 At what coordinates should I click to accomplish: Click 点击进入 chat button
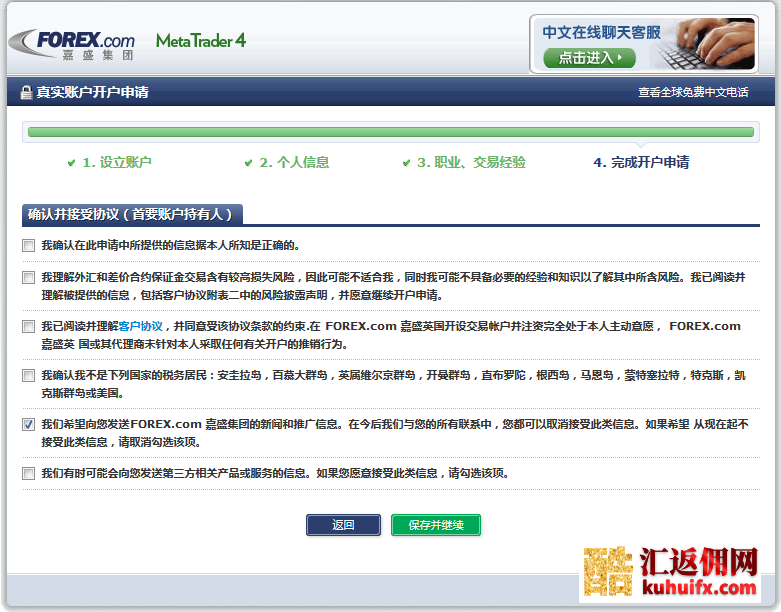pos(589,58)
